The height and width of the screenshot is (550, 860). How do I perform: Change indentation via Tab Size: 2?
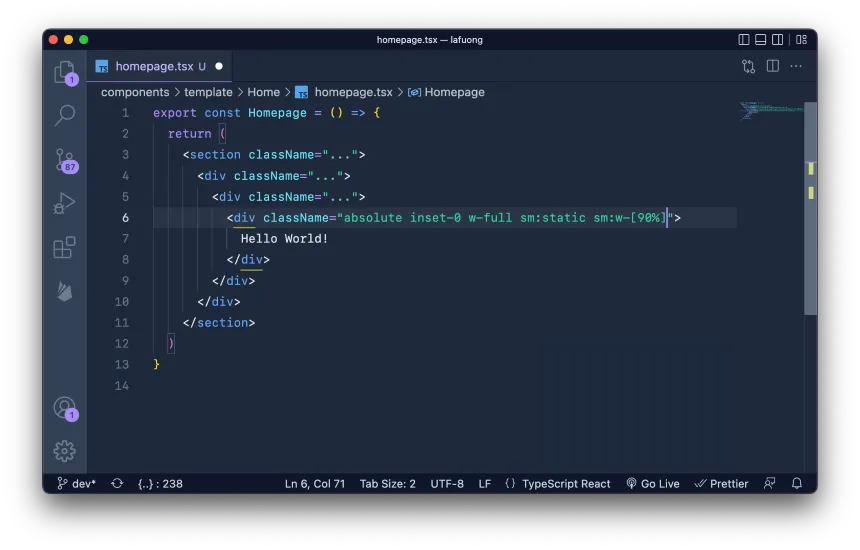[388, 484]
